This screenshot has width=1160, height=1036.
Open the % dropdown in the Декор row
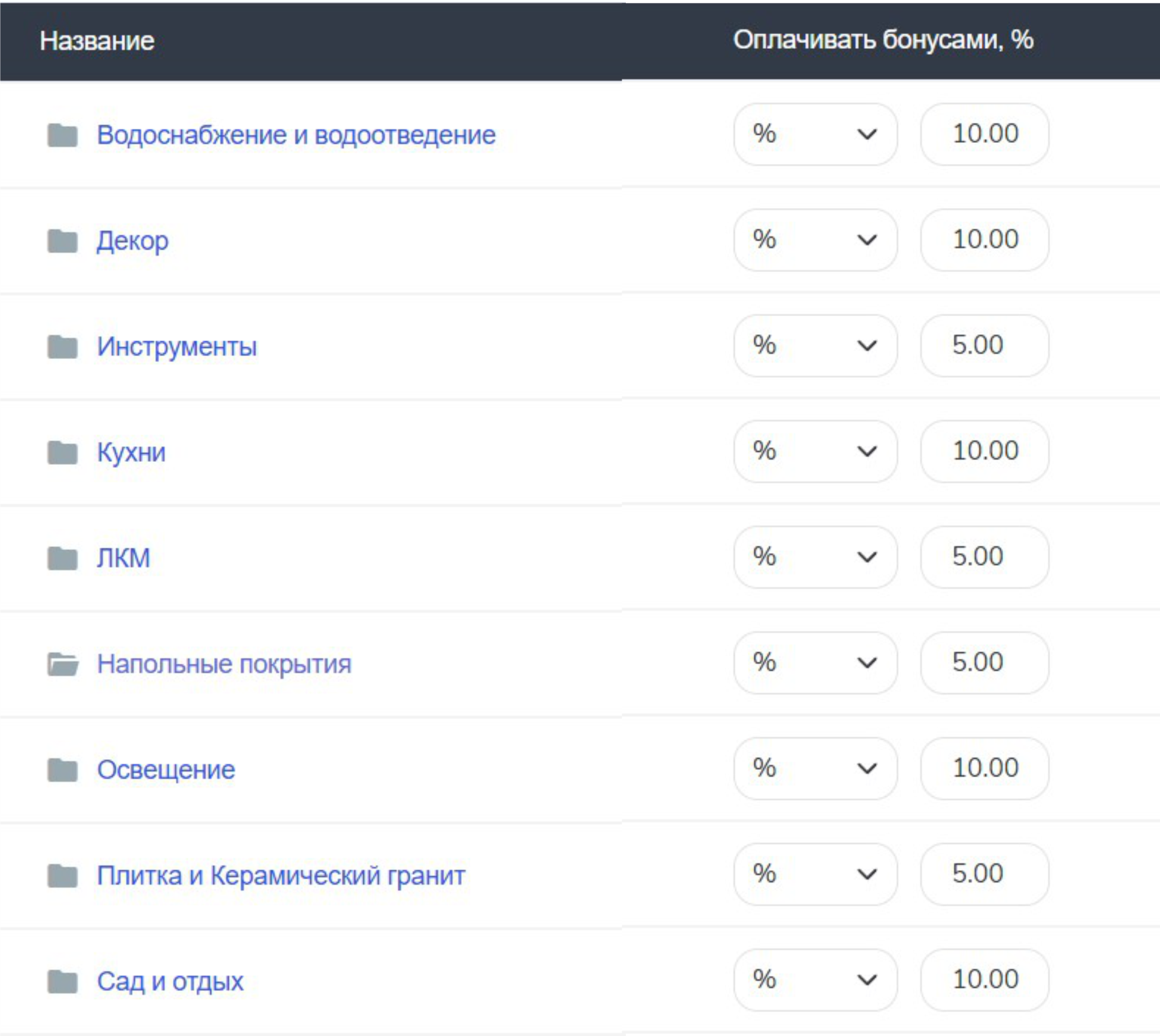coord(815,240)
